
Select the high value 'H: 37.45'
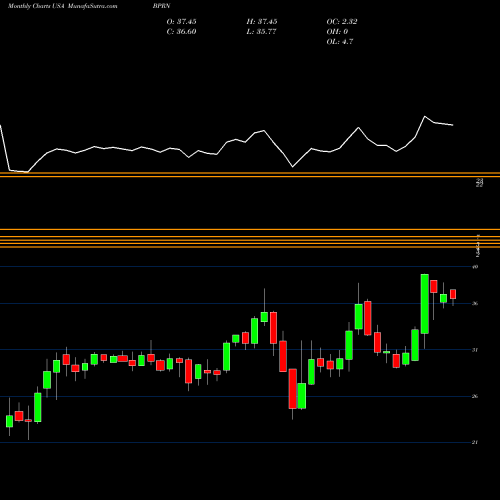tap(262, 22)
